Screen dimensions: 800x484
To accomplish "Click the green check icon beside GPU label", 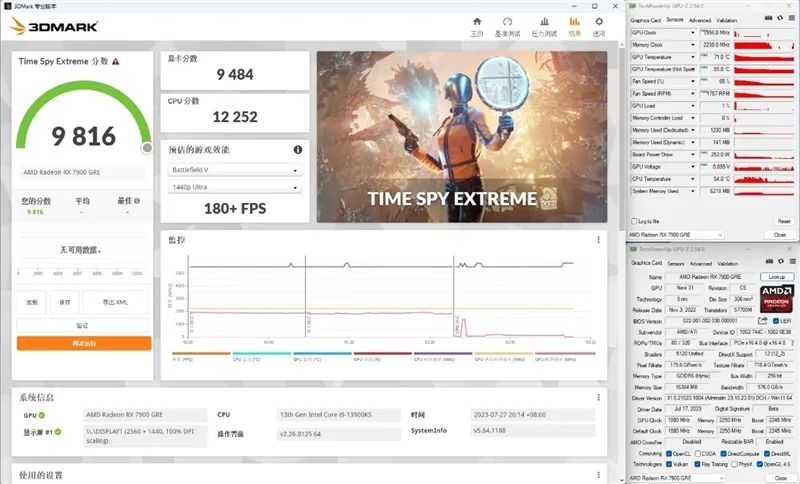I will point(42,415).
